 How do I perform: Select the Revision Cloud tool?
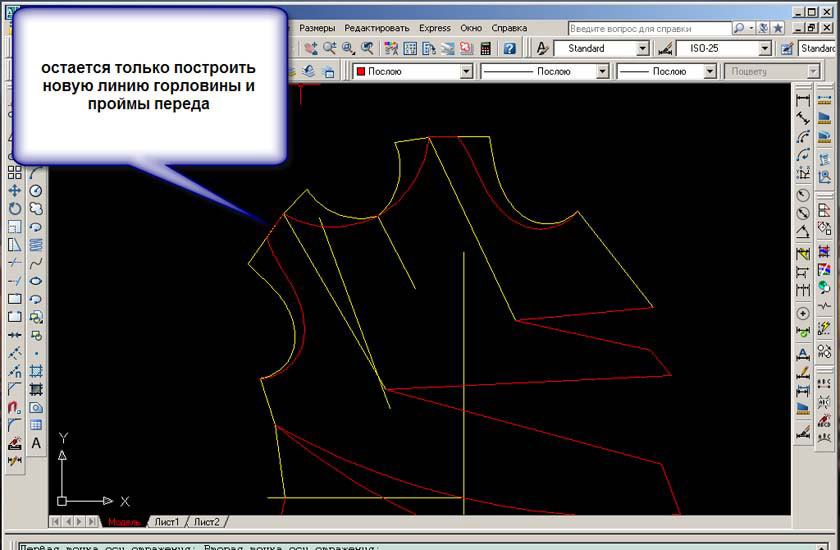[x=36, y=209]
